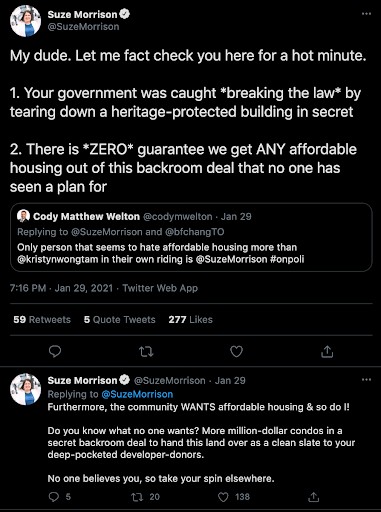Open the quoted Cody Matthew Welton tweet
The height and width of the screenshot is (512, 381).
coord(191,237)
